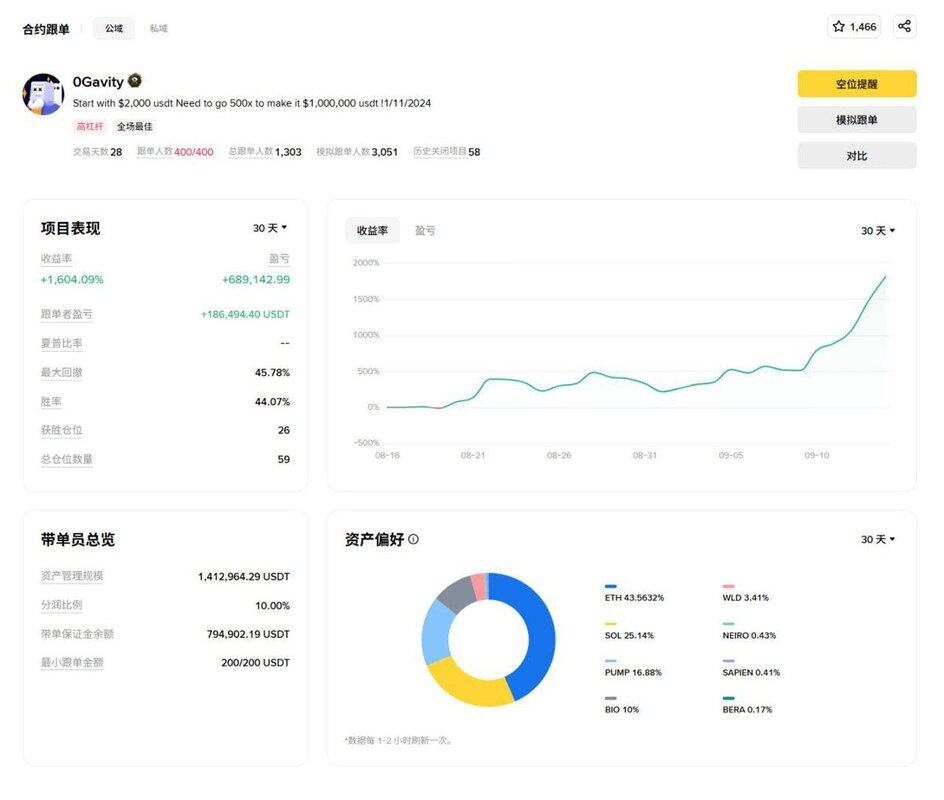
Task: Click the 历史关闭项目 58 stat
Action: pos(447,152)
